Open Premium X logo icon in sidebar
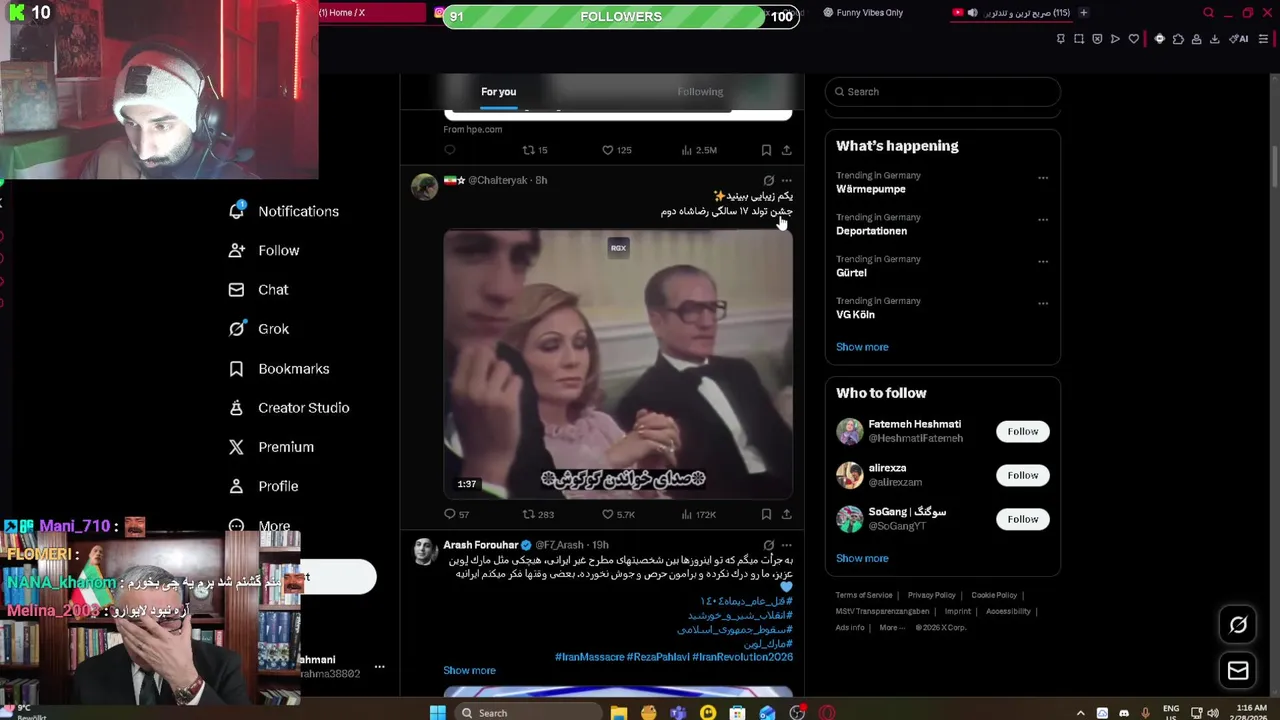1280x720 pixels. tap(236, 447)
